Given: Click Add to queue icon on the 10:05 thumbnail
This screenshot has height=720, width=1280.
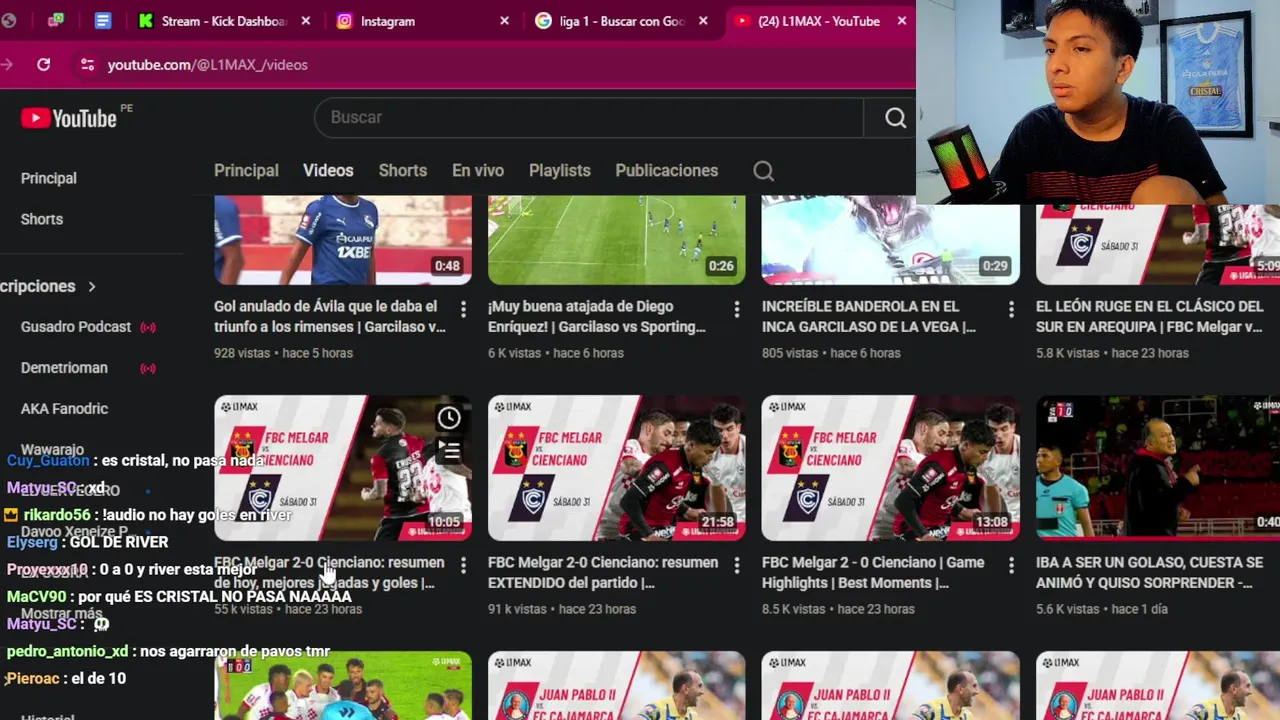Looking at the screenshot, I should (449, 451).
